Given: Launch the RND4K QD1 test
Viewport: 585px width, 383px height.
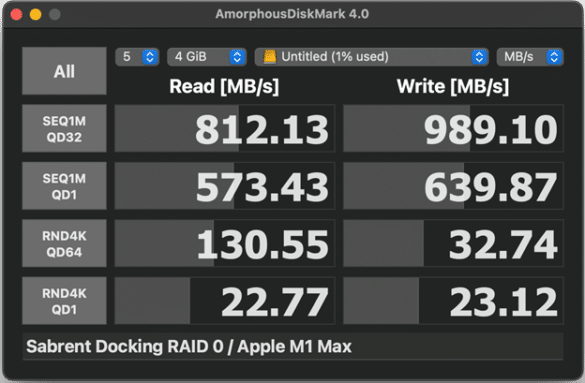Looking at the screenshot, I should [x=64, y=301].
